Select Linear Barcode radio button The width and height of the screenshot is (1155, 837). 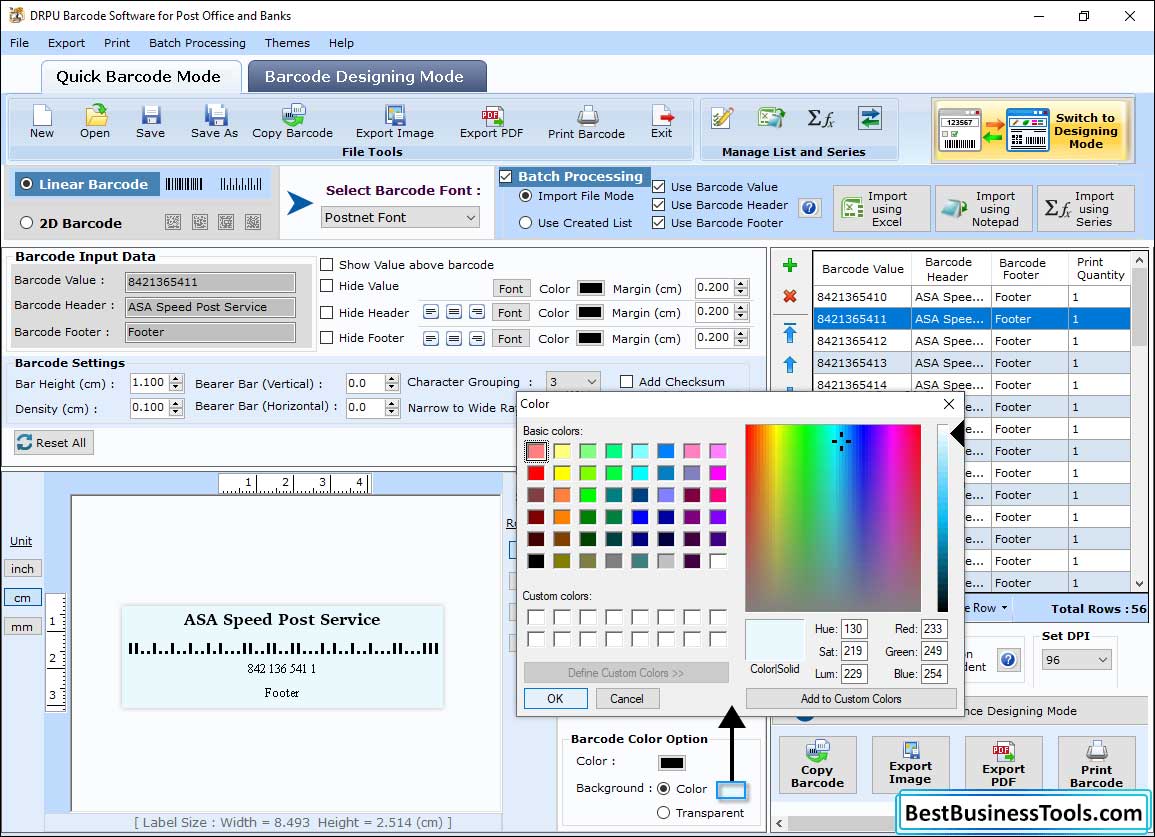27,183
